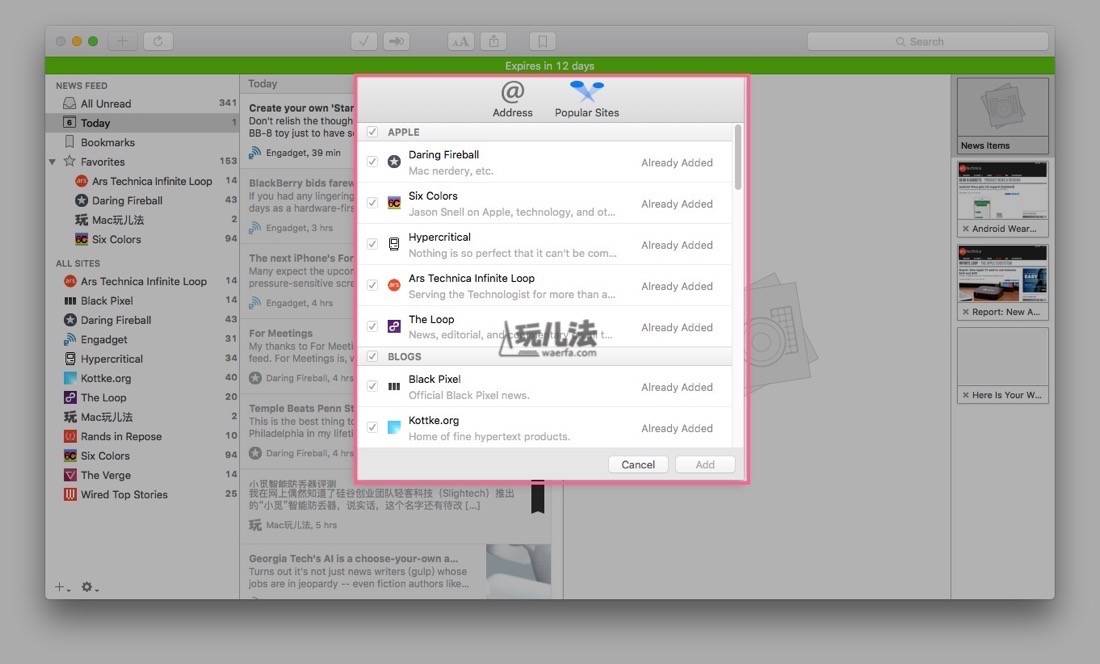Click the Daring Fireball star icon in the dialog
Image resolution: width=1100 pixels, height=664 pixels.
pos(394,162)
